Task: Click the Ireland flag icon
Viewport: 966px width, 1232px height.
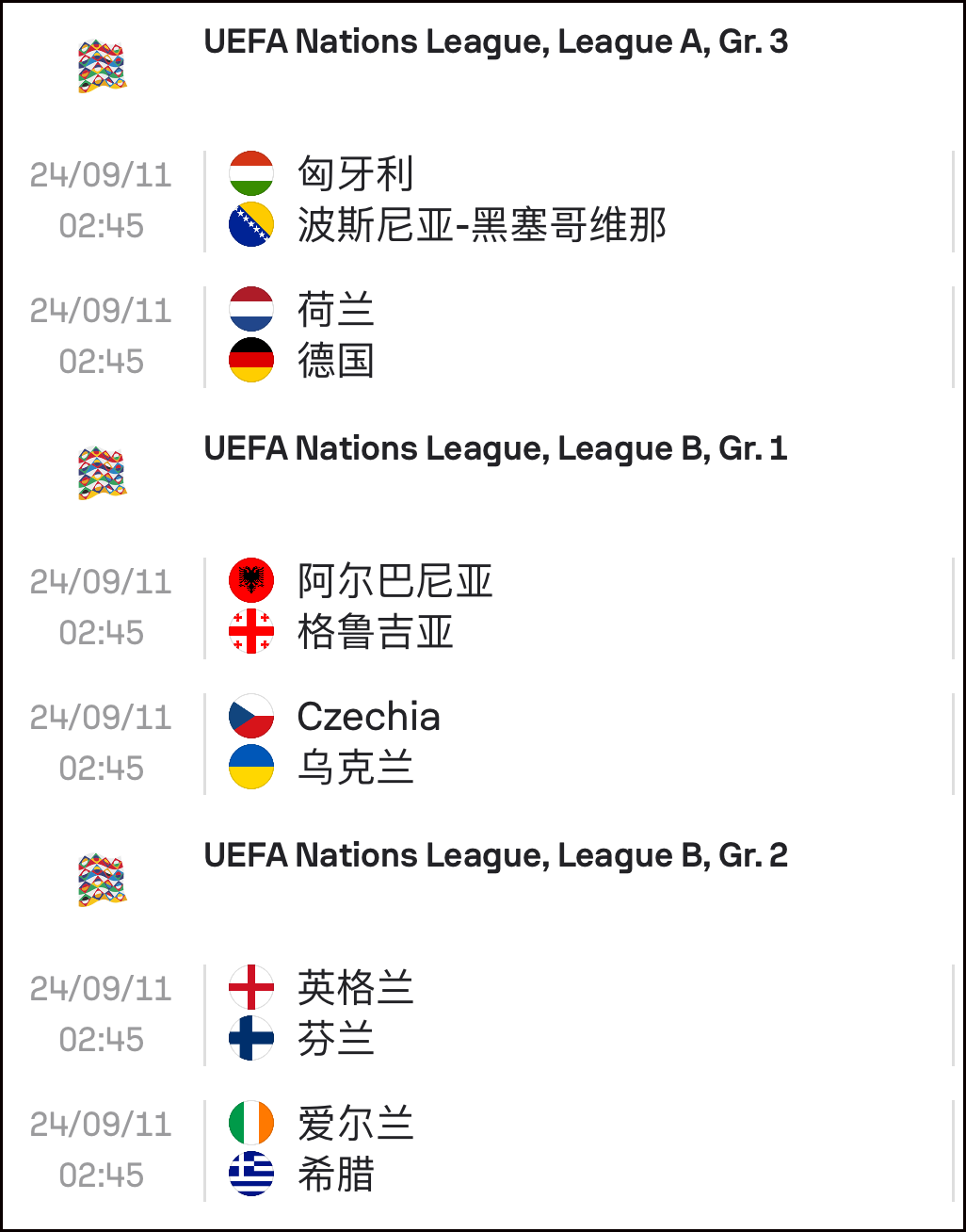Action: coord(251,1123)
